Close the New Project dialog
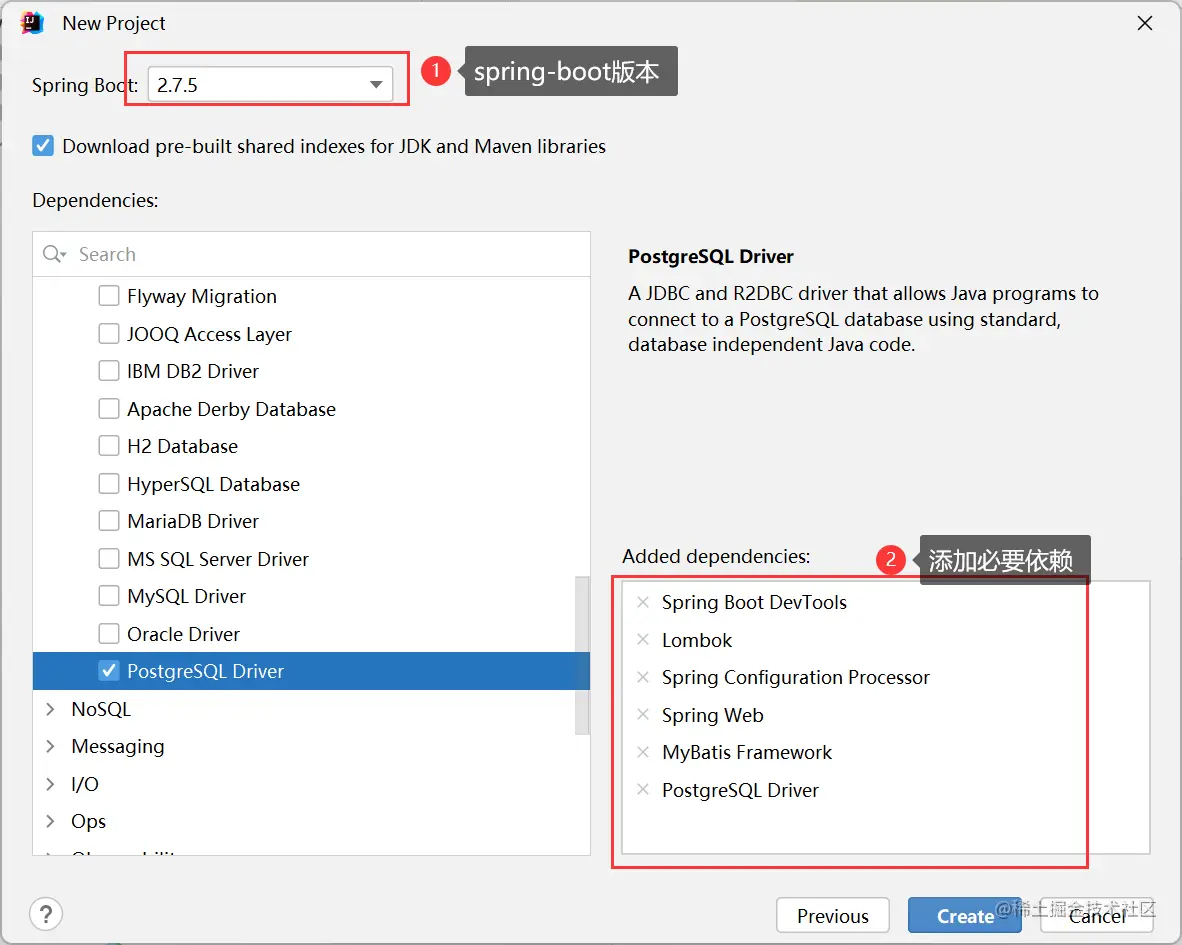 click(x=1144, y=23)
